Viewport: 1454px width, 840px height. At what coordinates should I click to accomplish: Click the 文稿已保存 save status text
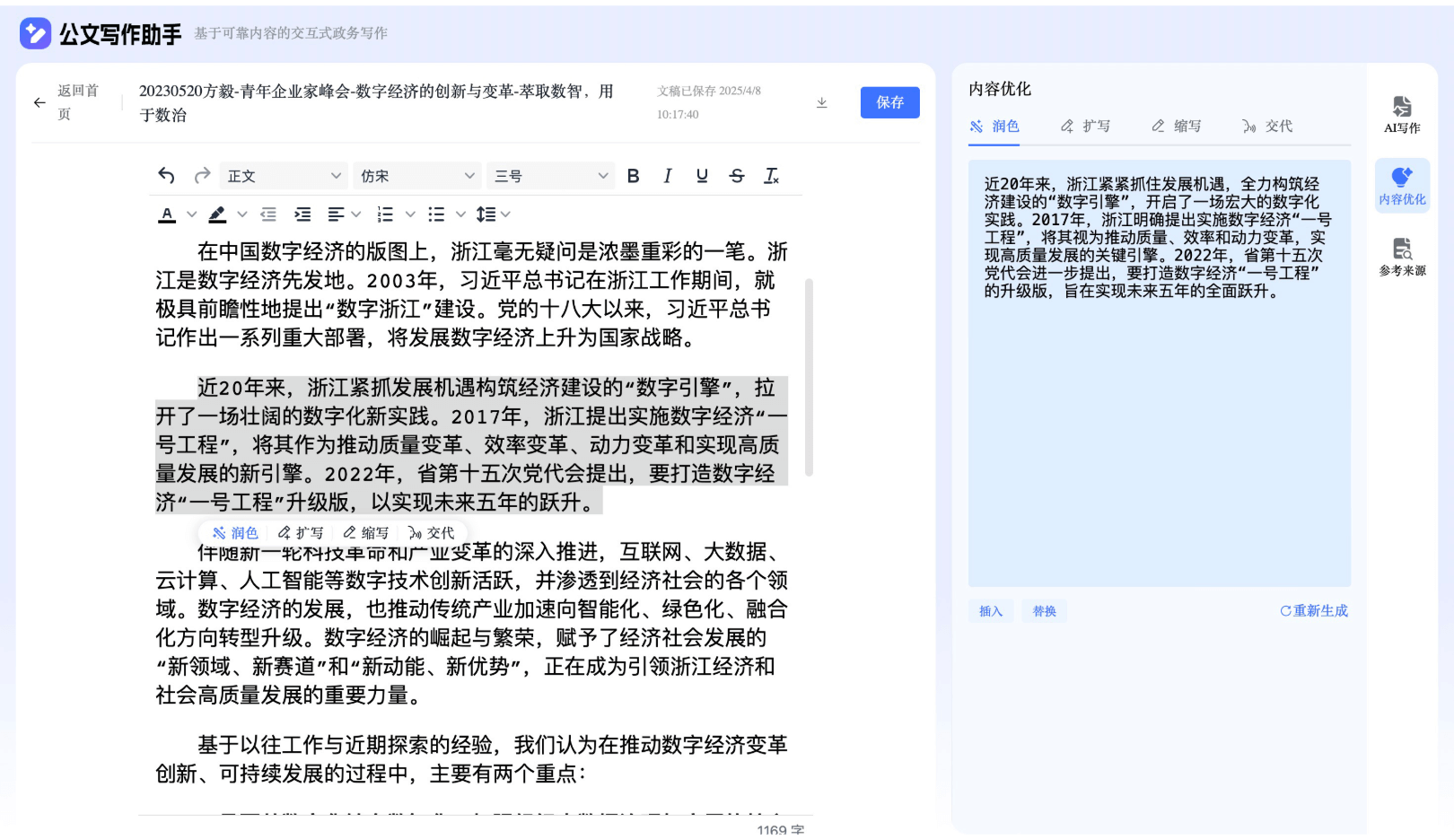click(x=709, y=102)
